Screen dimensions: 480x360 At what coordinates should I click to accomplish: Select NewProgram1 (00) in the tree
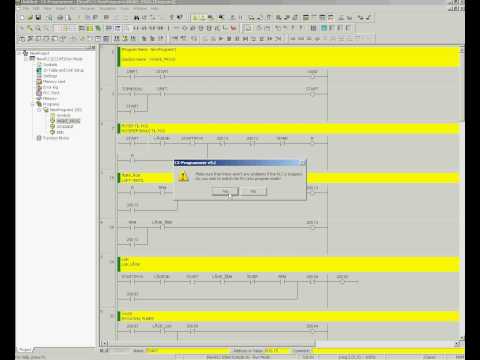click(x=66, y=110)
